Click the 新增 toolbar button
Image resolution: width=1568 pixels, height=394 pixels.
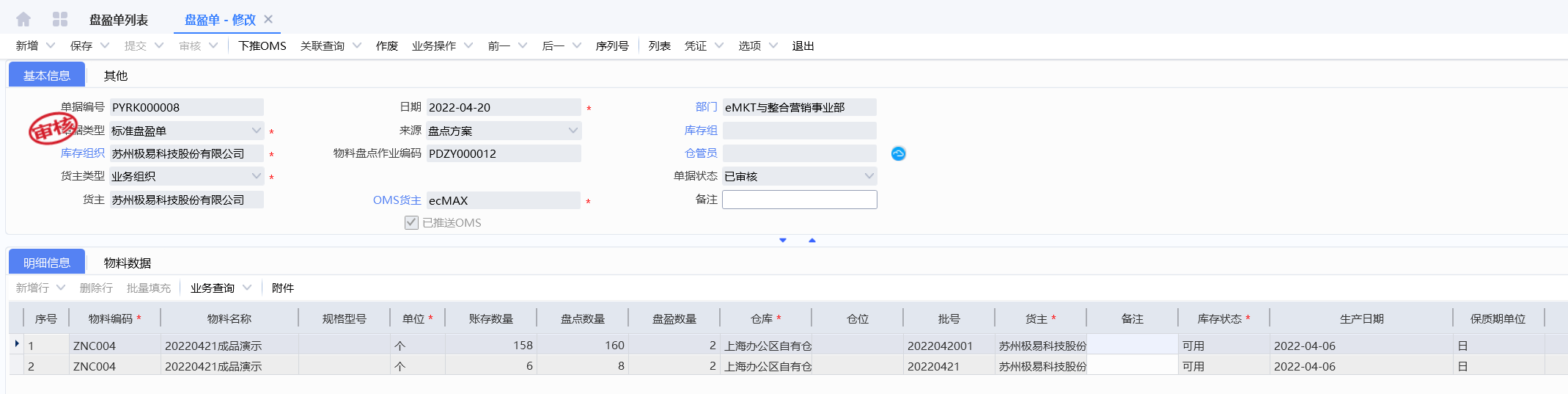pos(27,45)
